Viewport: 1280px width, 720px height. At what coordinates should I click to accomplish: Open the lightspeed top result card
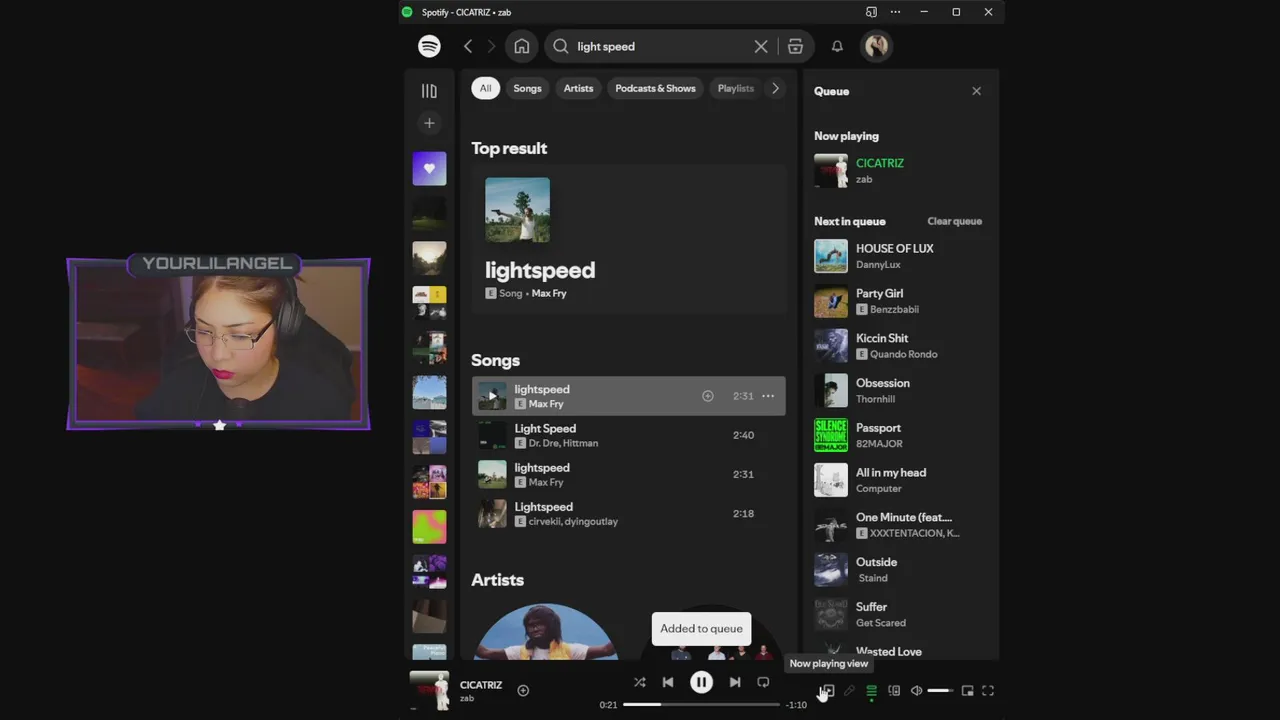[x=628, y=239]
